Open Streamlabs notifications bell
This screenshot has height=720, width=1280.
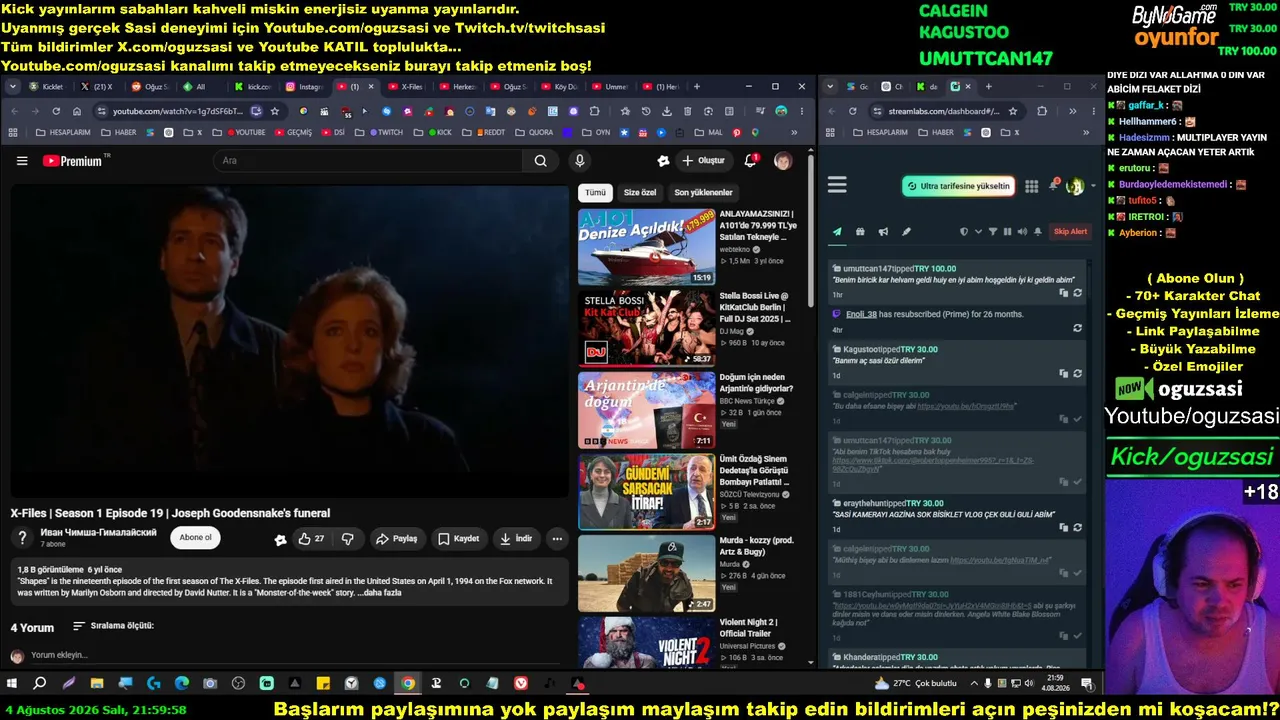click(x=1053, y=186)
